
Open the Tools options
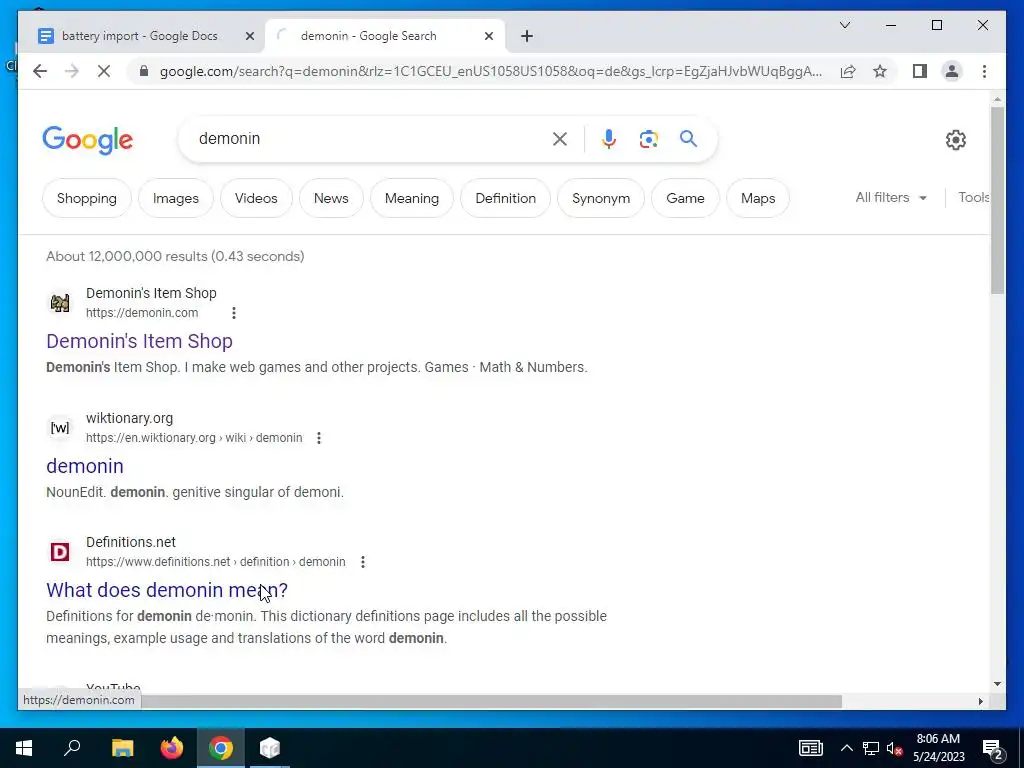[x=973, y=197]
